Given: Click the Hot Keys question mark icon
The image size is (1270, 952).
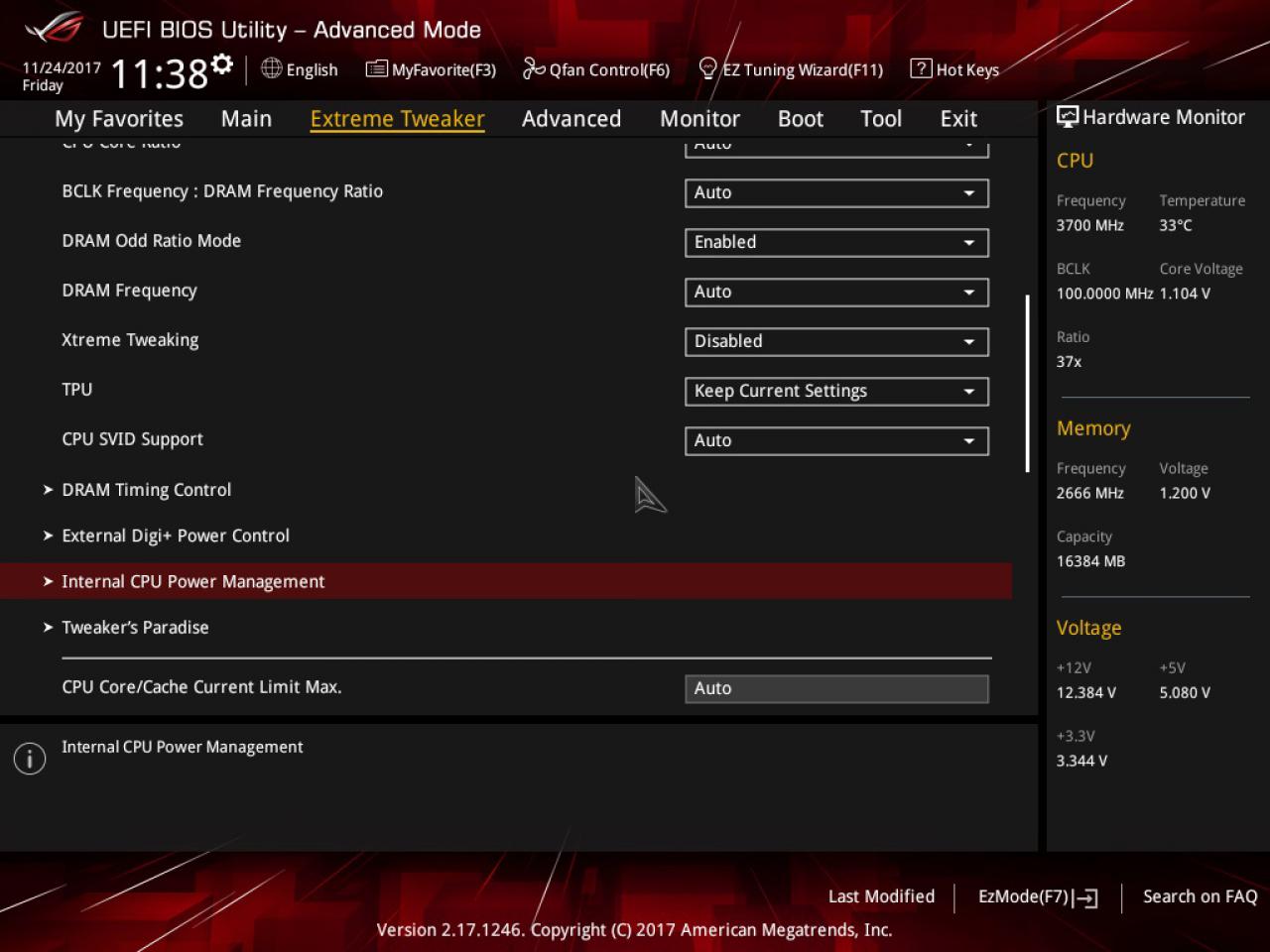Looking at the screenshot, I should [x=921, y=68].
